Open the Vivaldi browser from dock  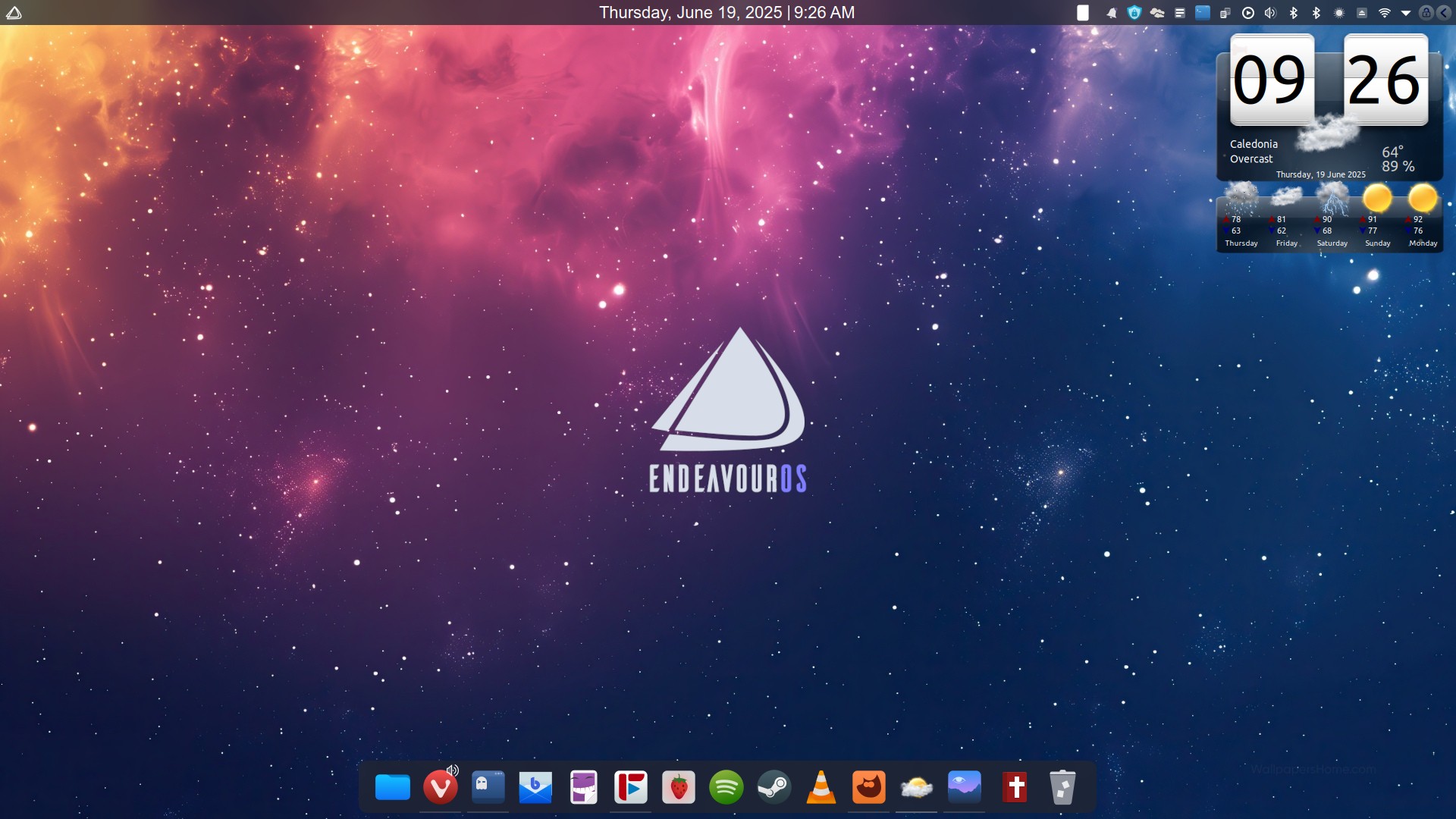pyautogui.click(x=440, y=788)
